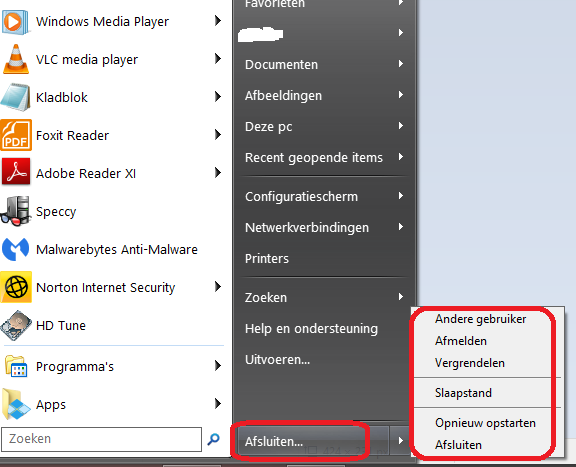Open Windows Media Player icon

15,22
